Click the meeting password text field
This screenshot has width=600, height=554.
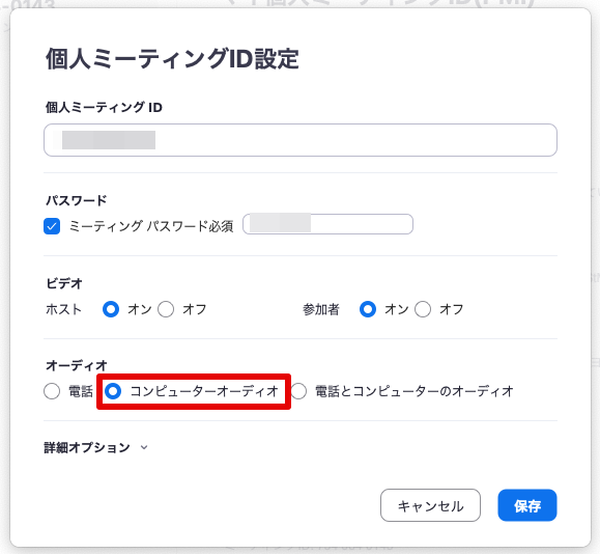tap(329, 225)
